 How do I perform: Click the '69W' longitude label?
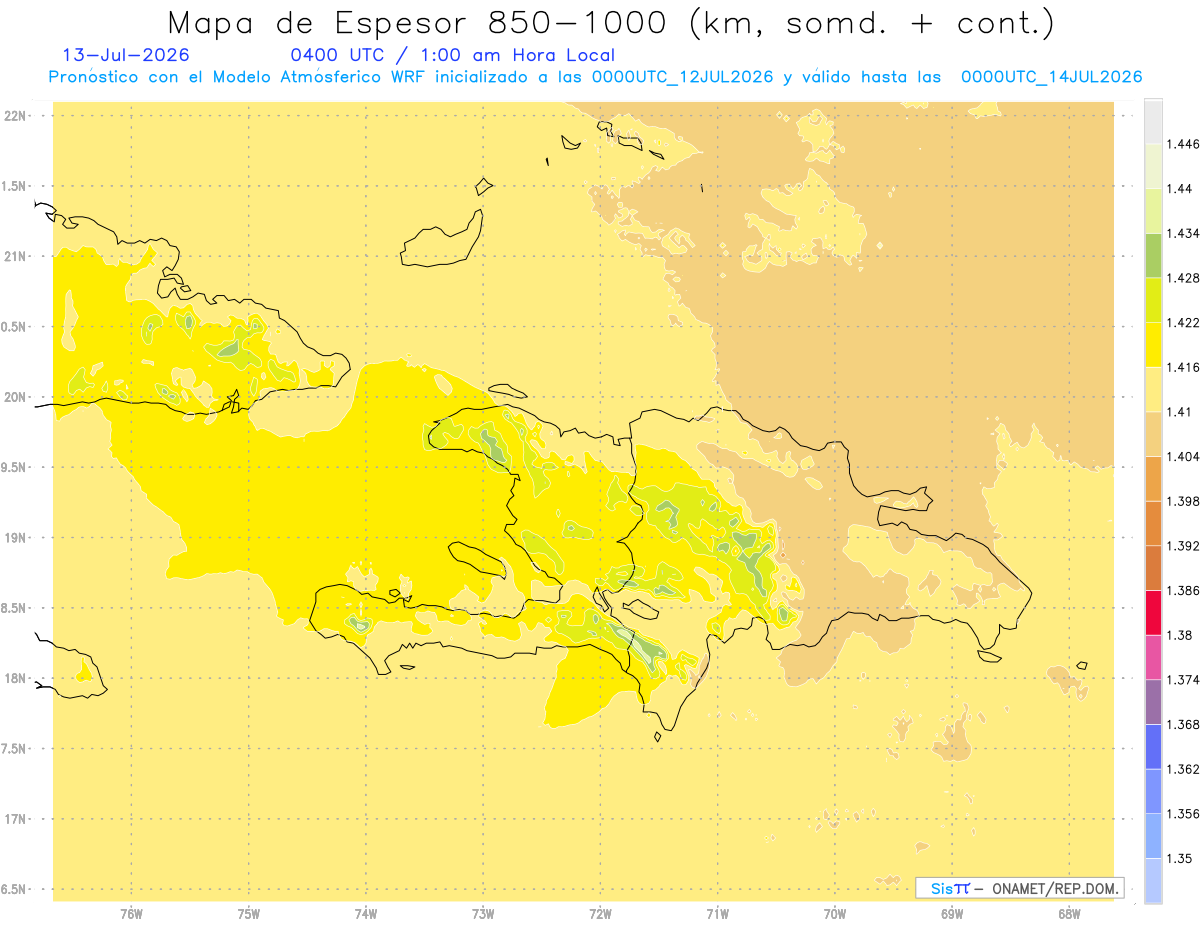(952, 914)
